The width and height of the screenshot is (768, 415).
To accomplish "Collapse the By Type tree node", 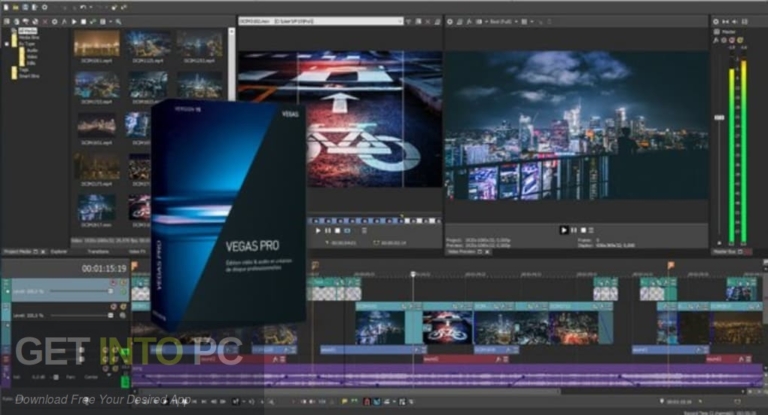I will click(x=7, y=44).
